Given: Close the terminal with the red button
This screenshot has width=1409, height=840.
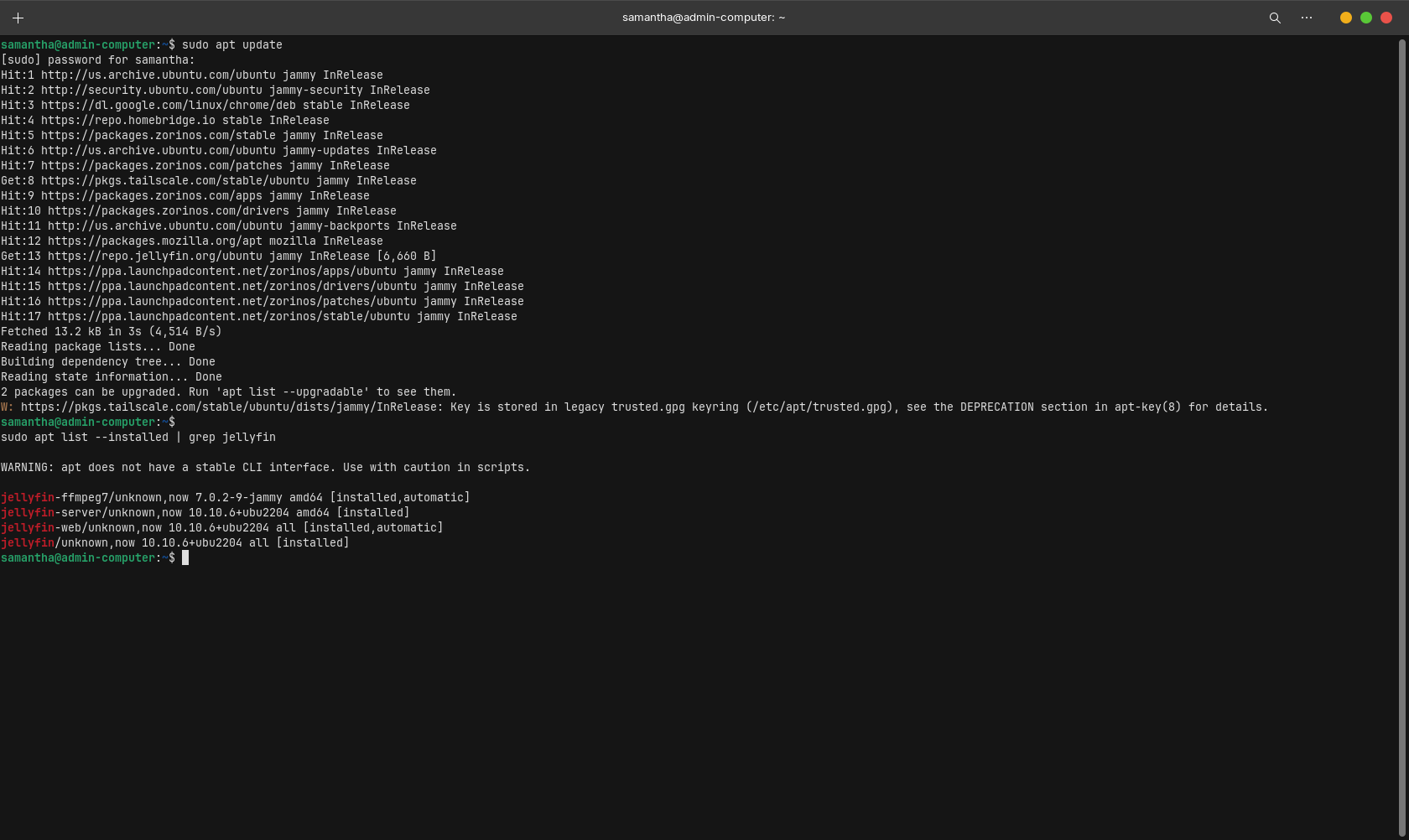Looking at the screenshot, I should pyautogui.click(x=1386, y=18).
